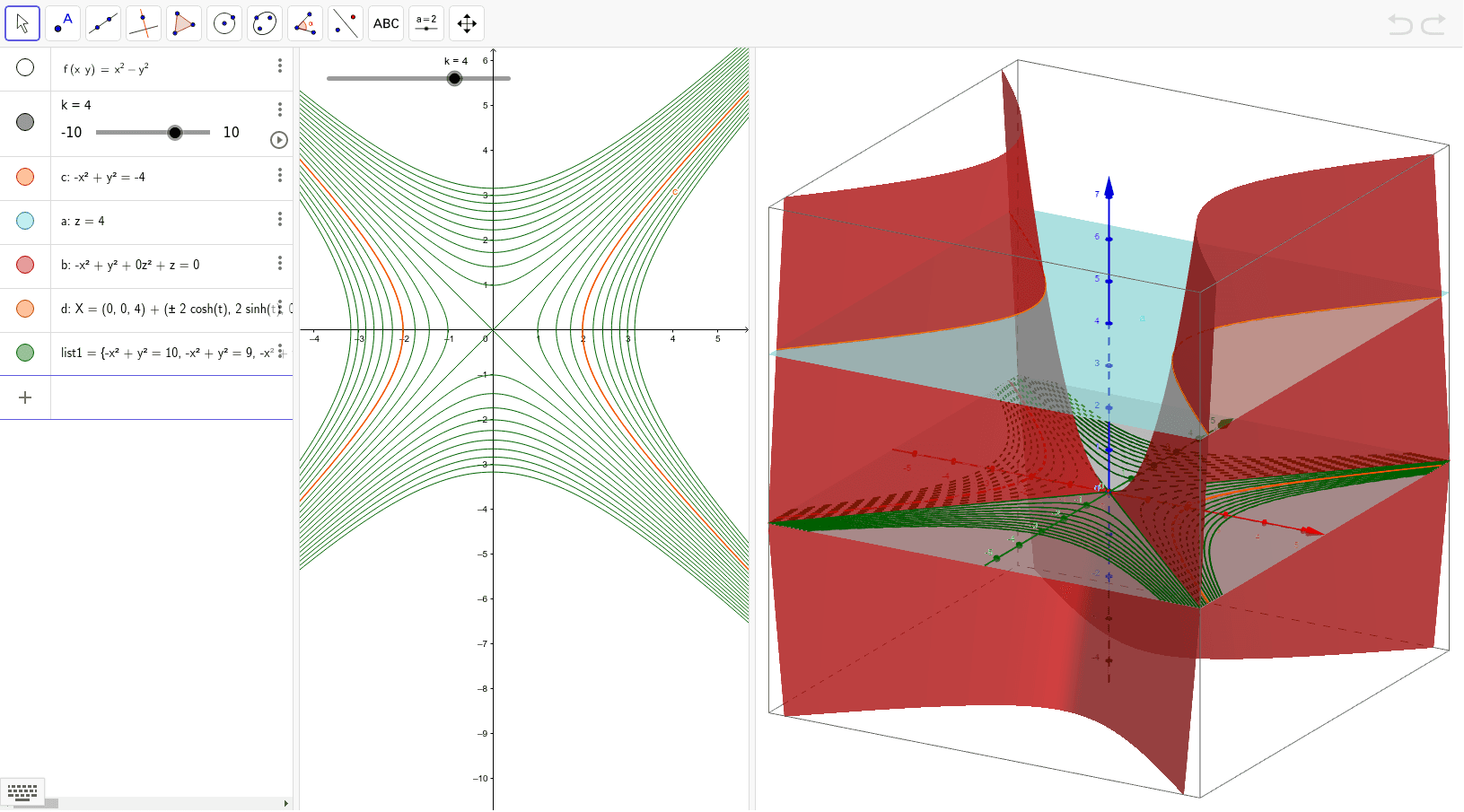This screenshot has height=812, width=1464.
Task: Select the Point tool
Action: pos(63,22)
